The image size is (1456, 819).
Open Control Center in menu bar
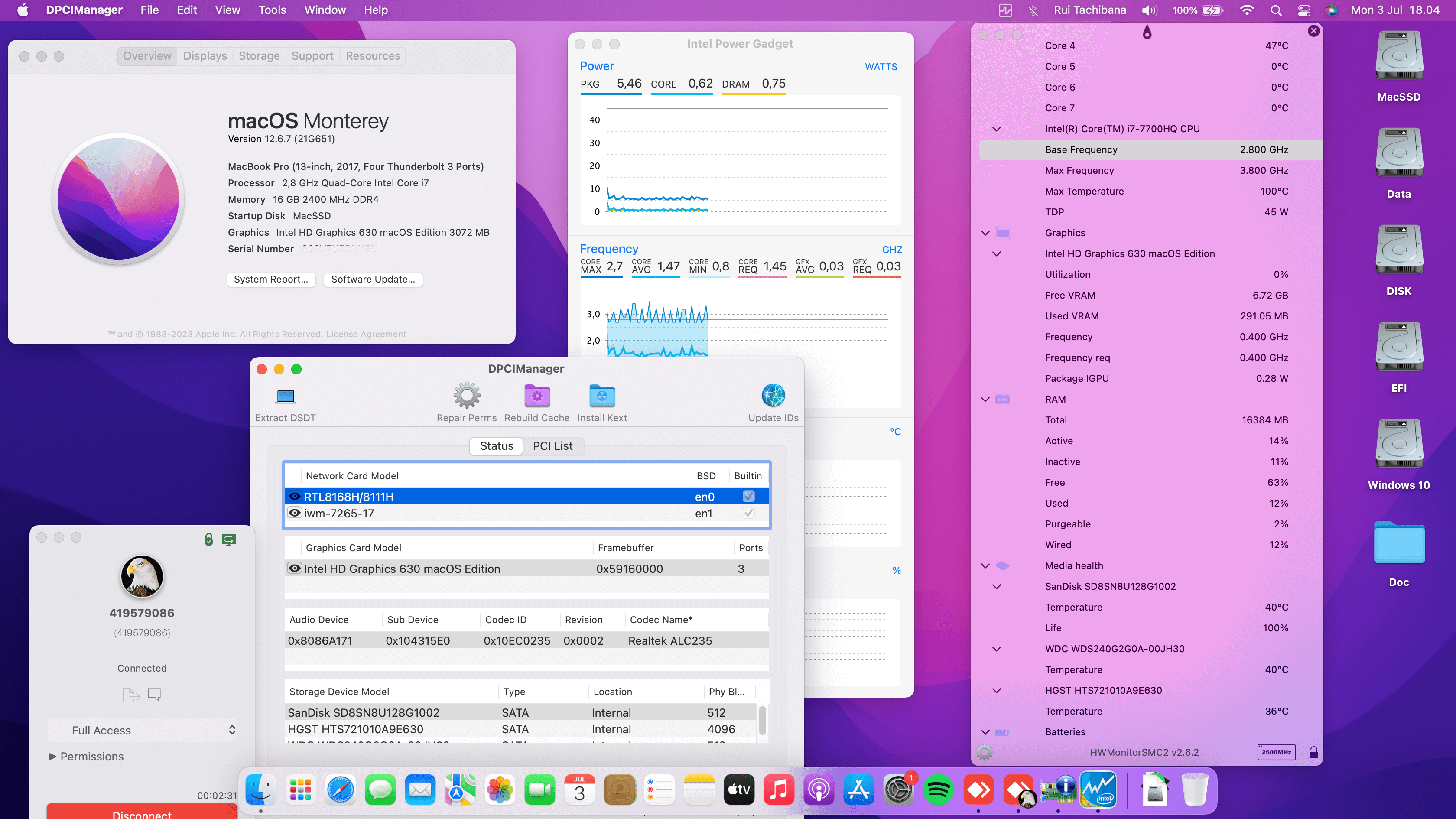pyautogui.click(x=1304, y=10)
